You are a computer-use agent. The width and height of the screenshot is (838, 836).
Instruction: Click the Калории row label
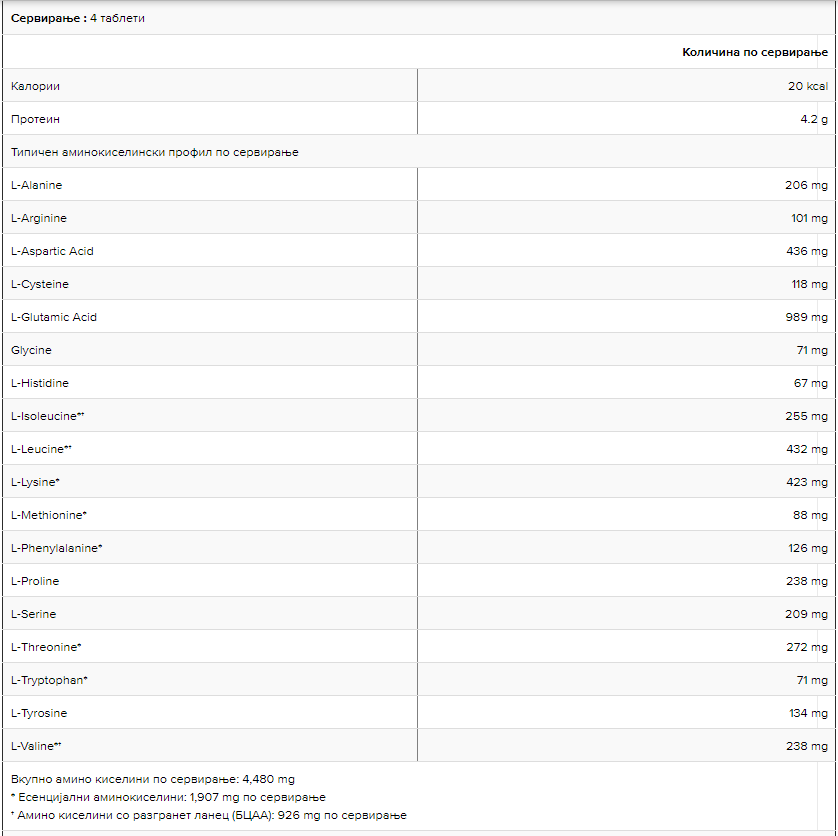click(35, 86)
